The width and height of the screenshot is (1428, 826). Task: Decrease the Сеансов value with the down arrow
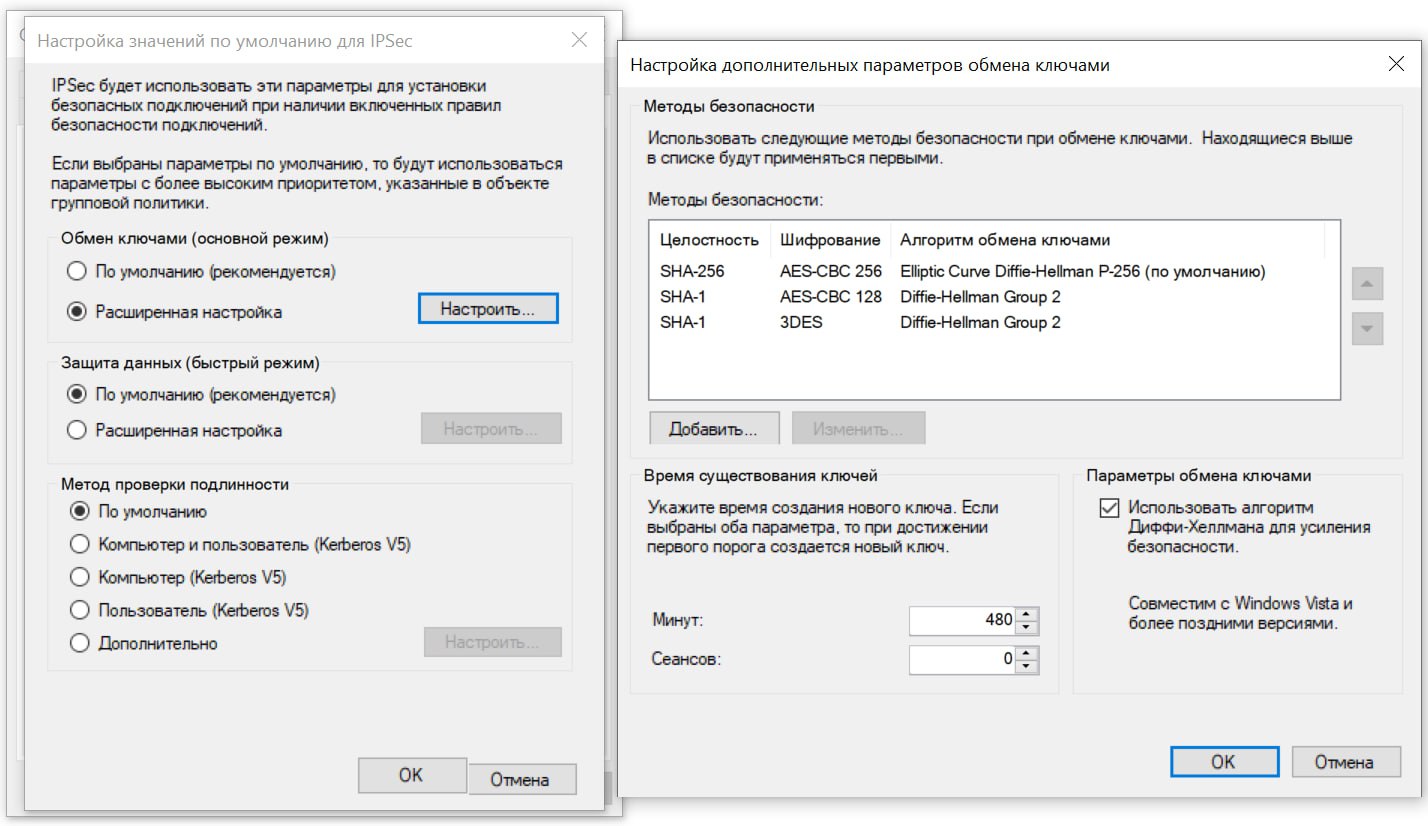pyautogui.click(x=1028, y=667)
